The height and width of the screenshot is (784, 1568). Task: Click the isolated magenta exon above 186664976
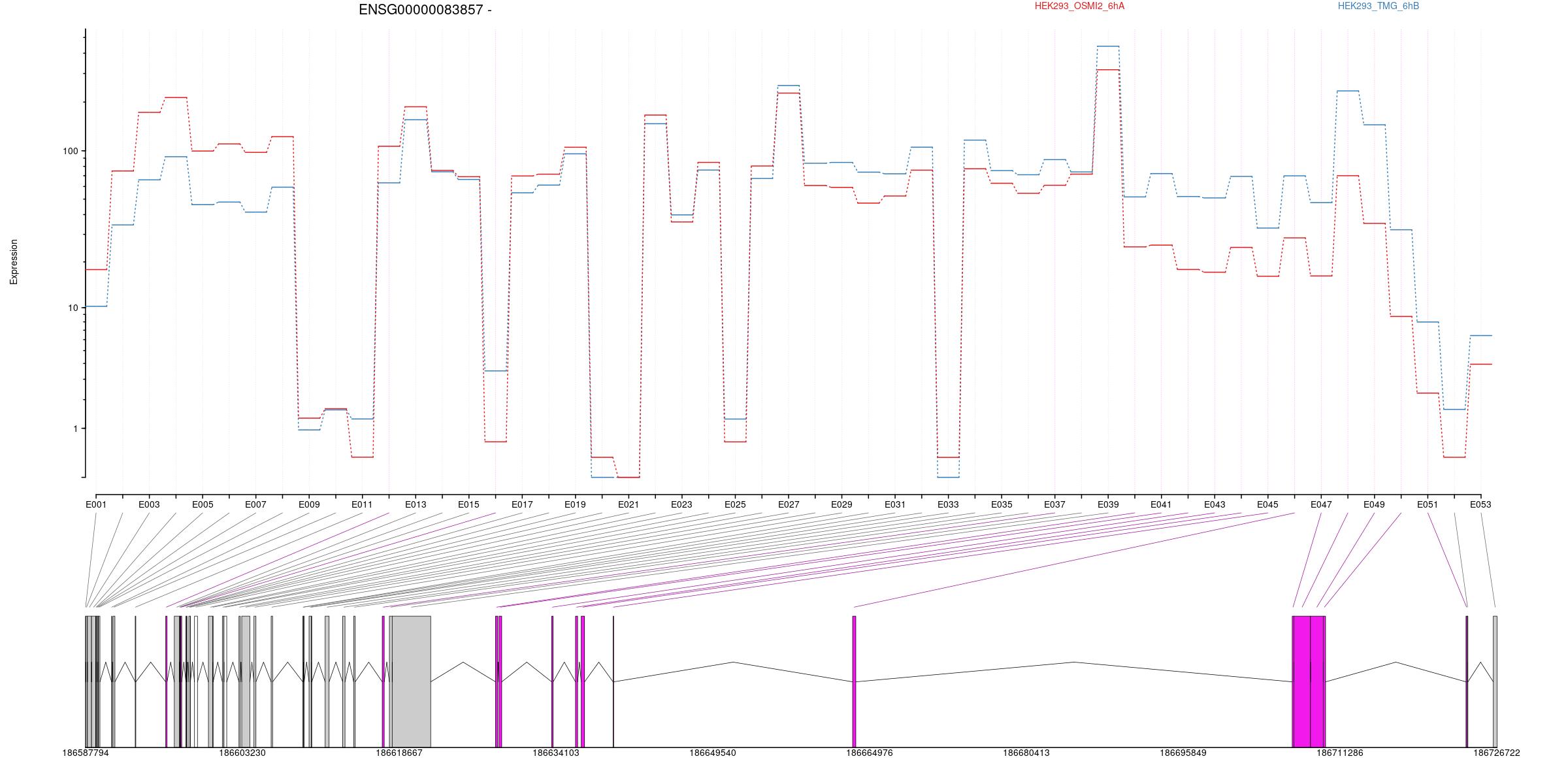[854, 681]
